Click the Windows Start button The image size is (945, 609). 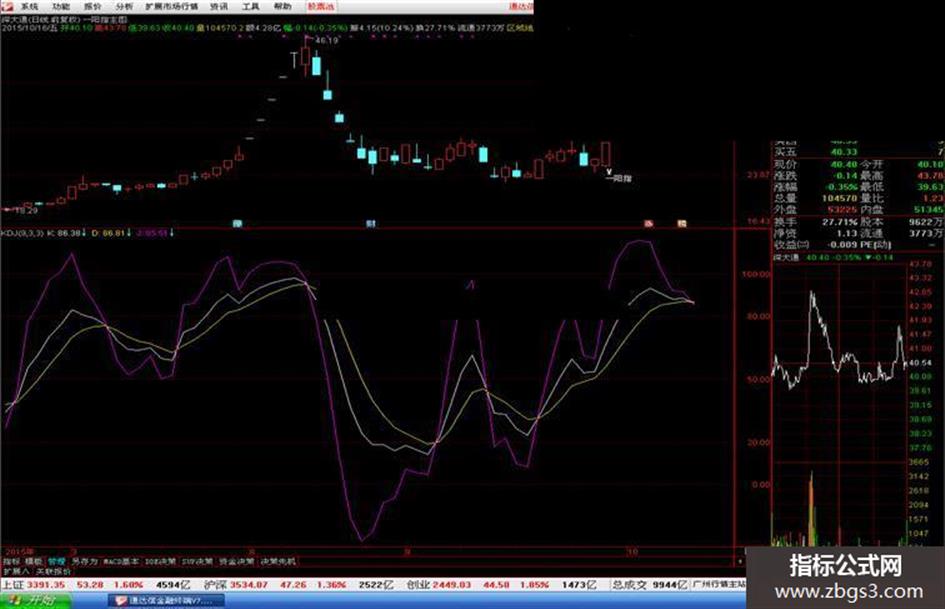[x=35, y=601]
